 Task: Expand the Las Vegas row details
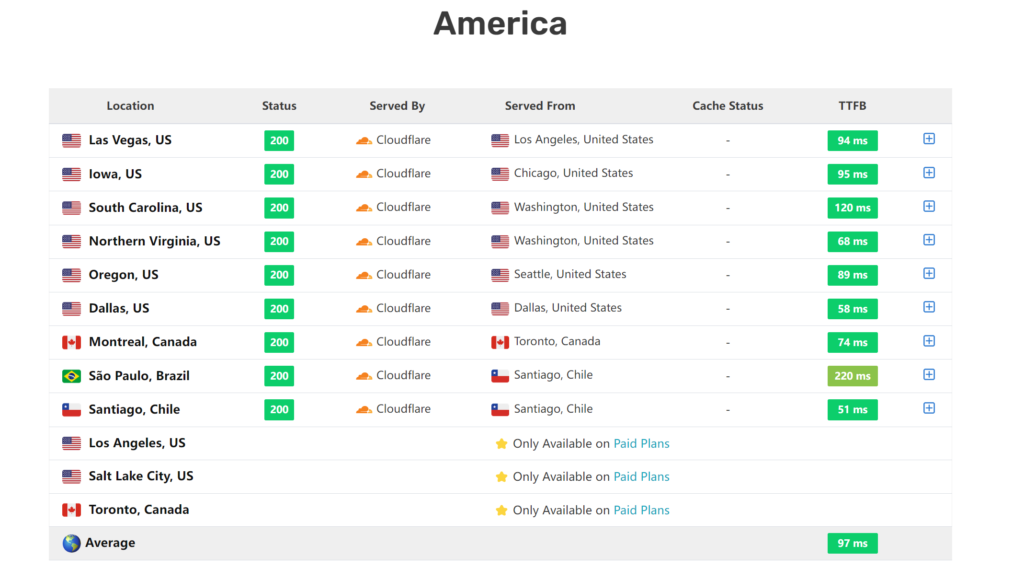pos(929,139)
